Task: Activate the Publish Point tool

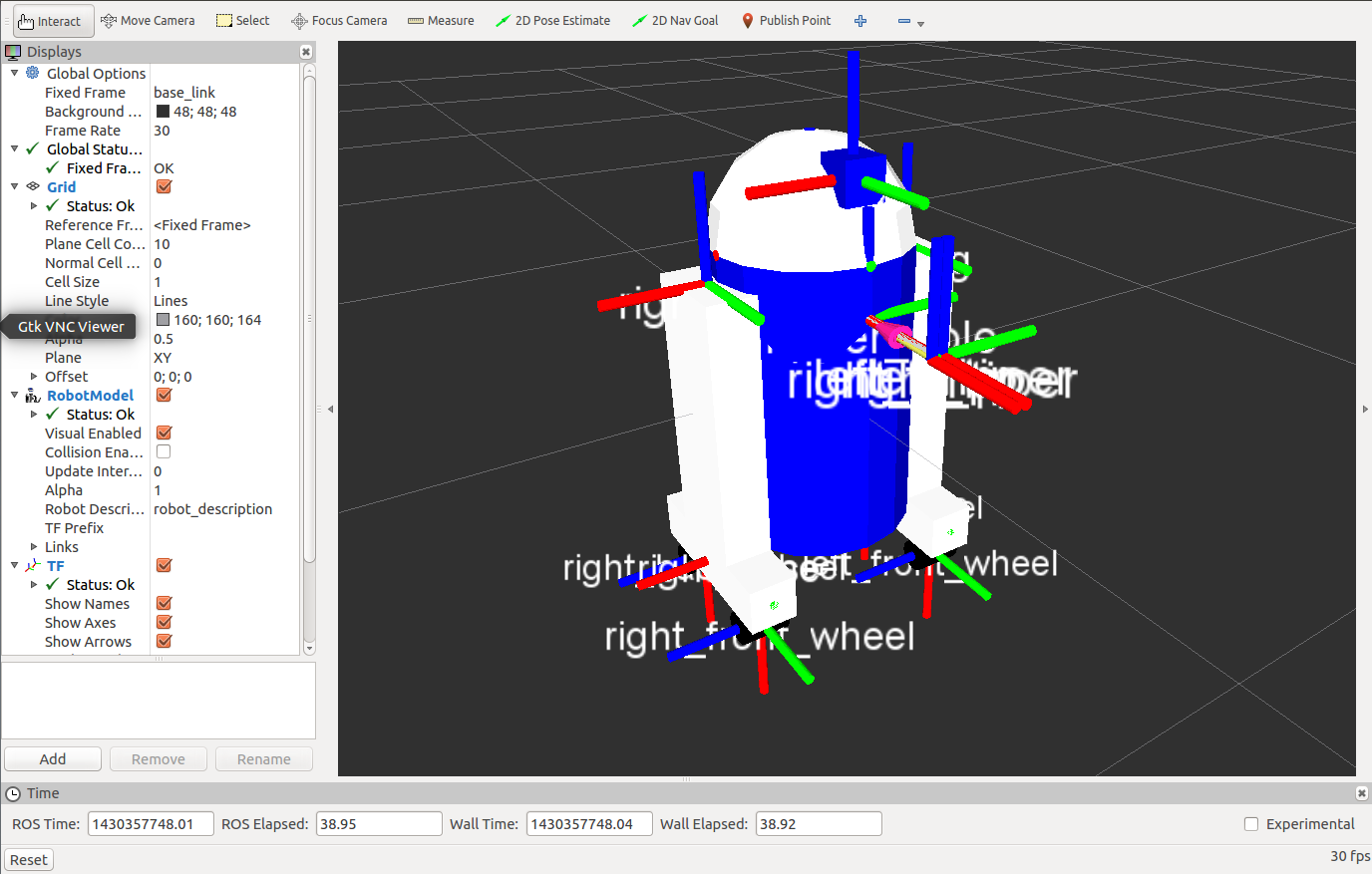Action: (786, 21)
